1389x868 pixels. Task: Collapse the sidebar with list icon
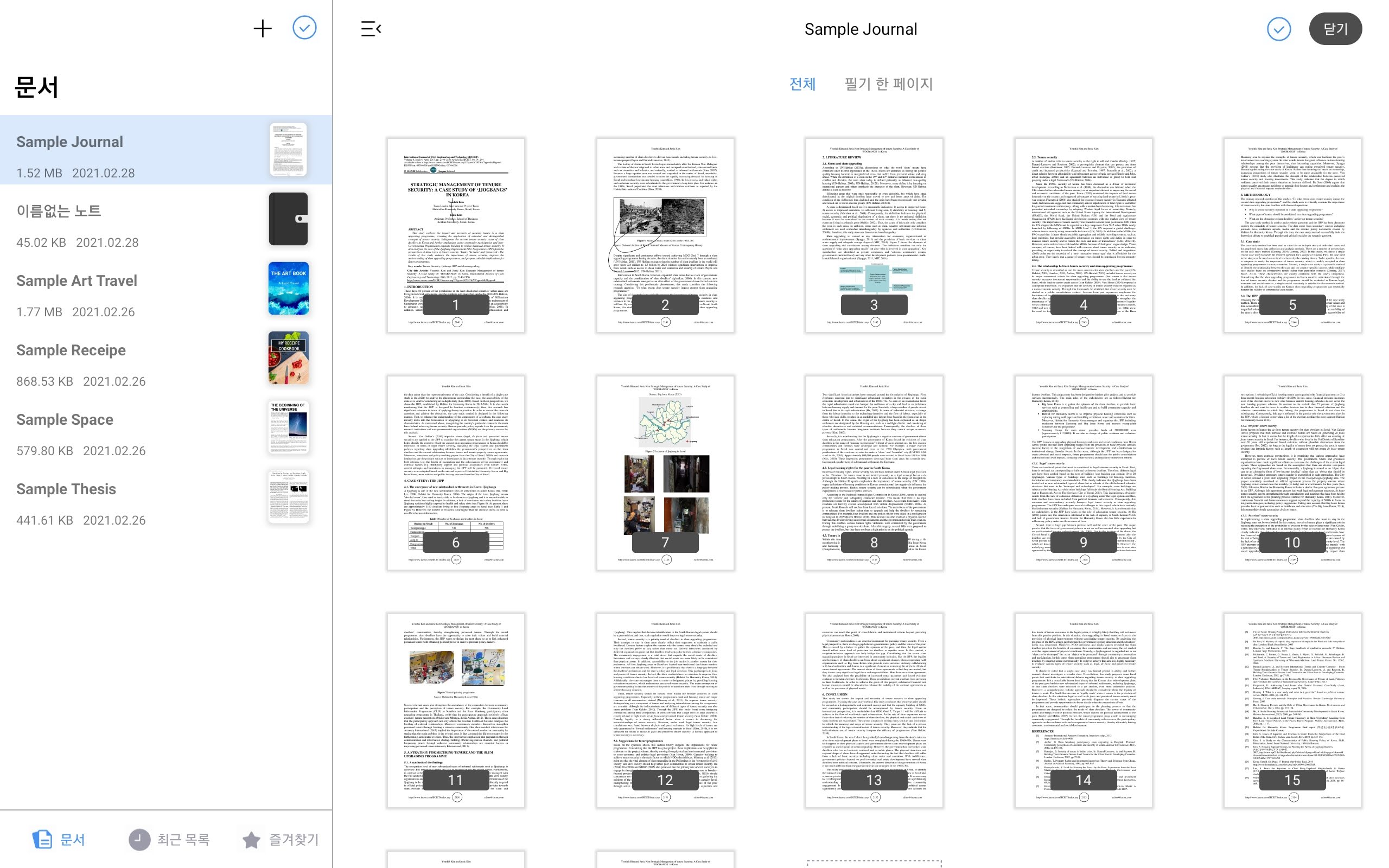[x=371, y=29]
